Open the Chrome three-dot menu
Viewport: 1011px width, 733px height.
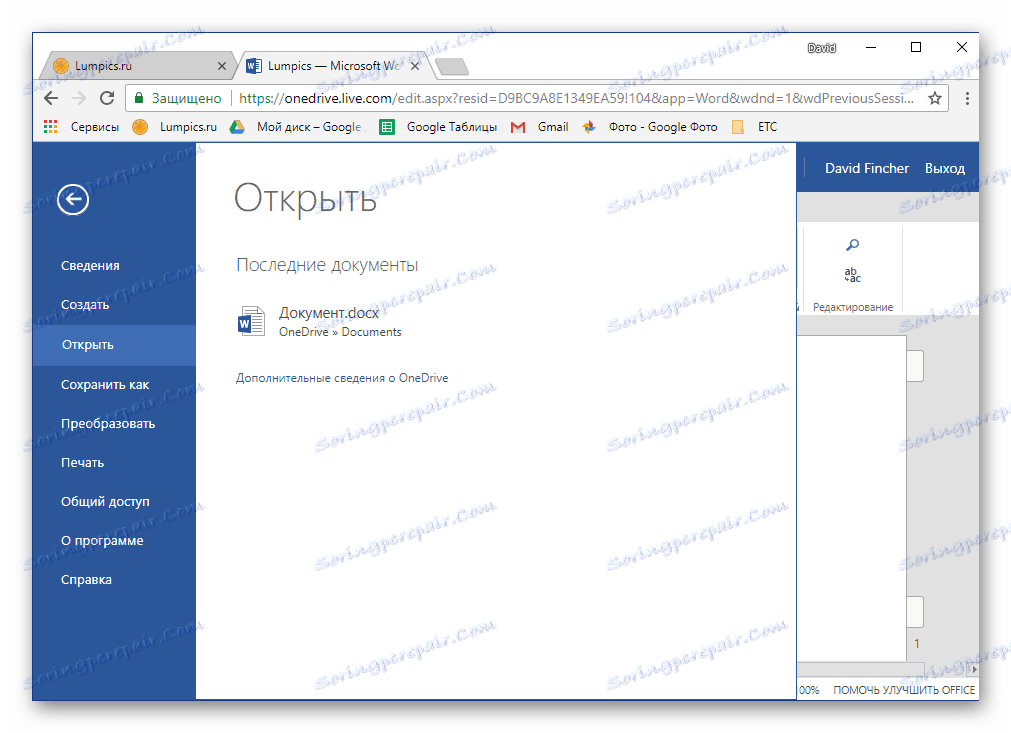coord(967,98)
